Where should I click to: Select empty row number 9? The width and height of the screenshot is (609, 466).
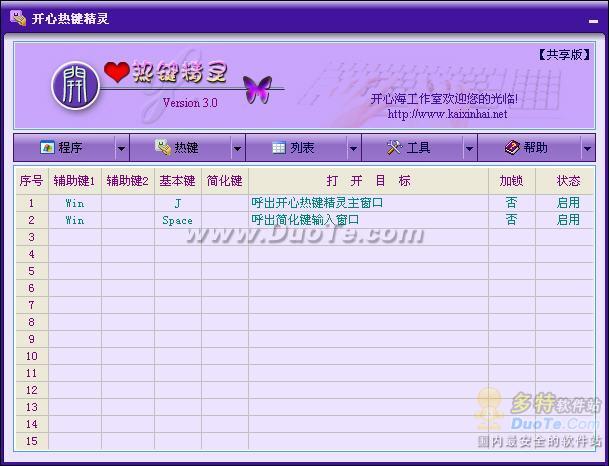[31, 339]
